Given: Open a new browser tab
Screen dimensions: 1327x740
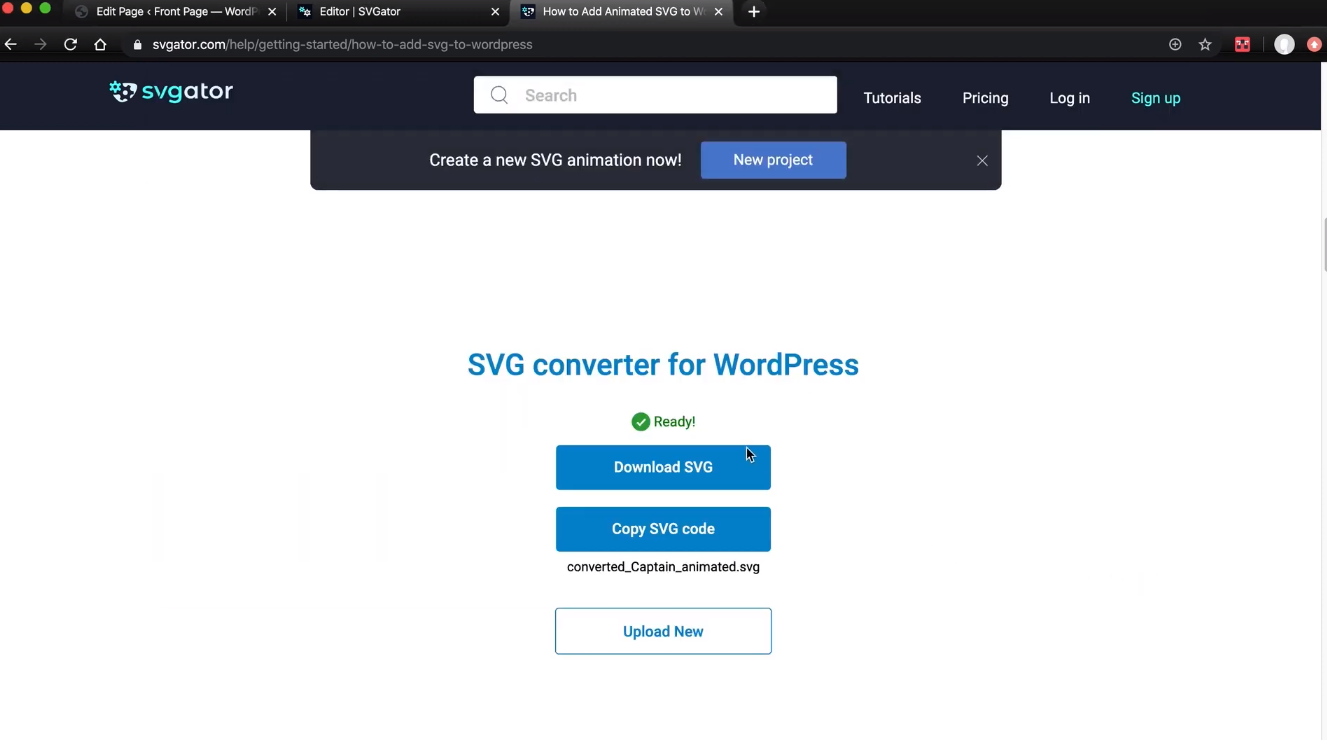Looking at the screenshot, I should 754,12.
